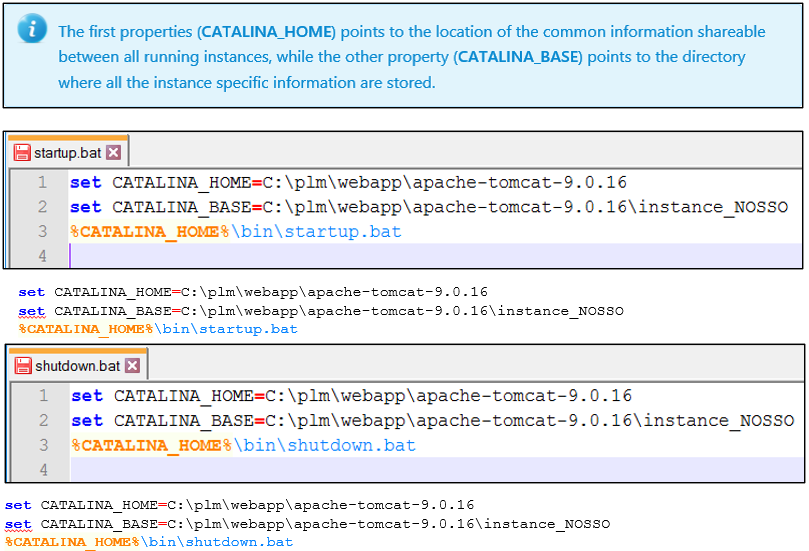Select line number 3 in startup.bat editor
Screen dimensions: 809x551
pyautogui.click(x=42, y=232)
